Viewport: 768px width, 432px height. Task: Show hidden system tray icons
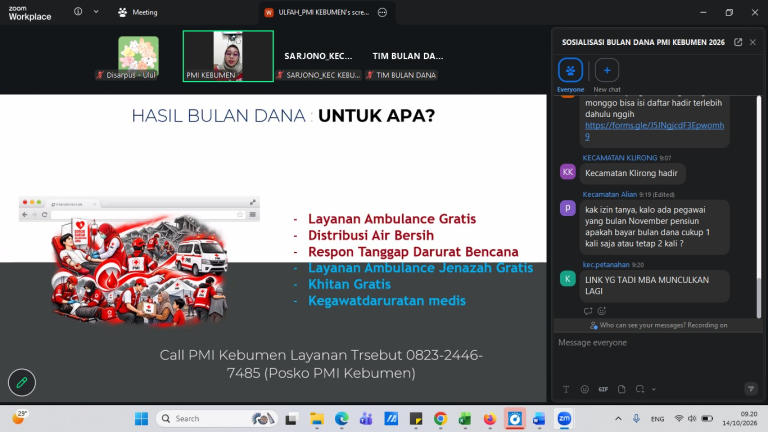(618, 419)
